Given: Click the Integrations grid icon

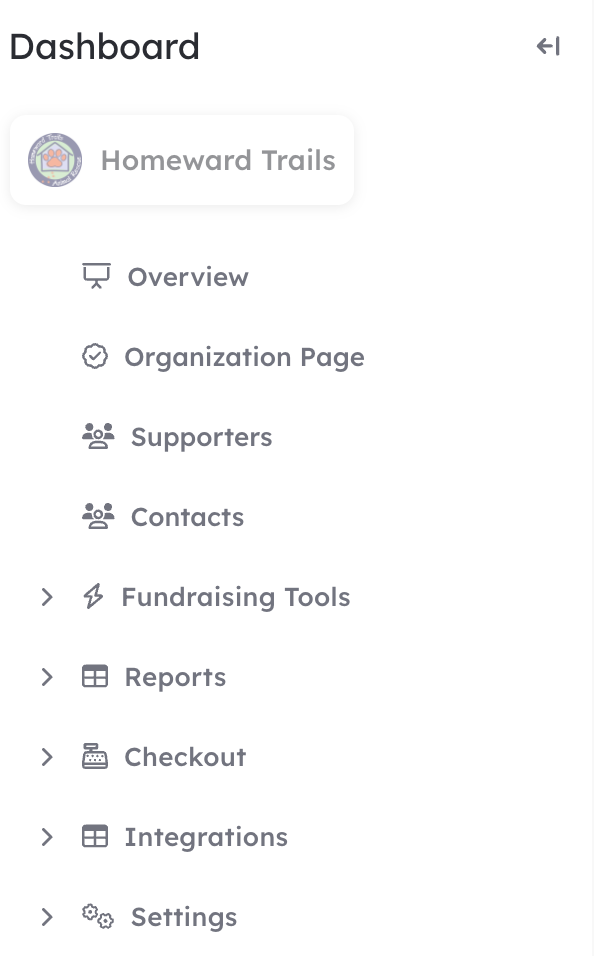Looking at the screenshot, I should [95, 836].
